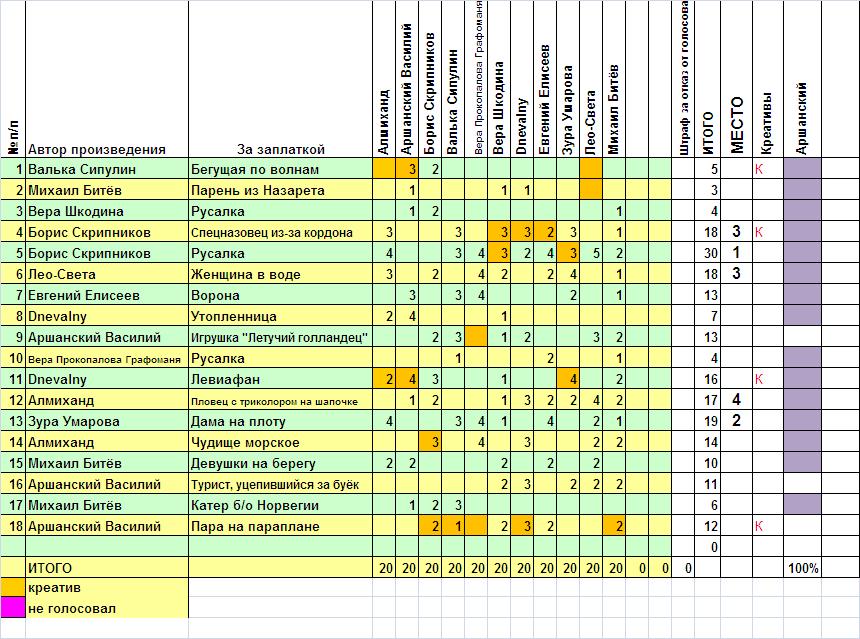Viewport: 860px width, 639px height.
Task: Select the '100%' cell in the bottom row
Action: [x=803, y=568]
